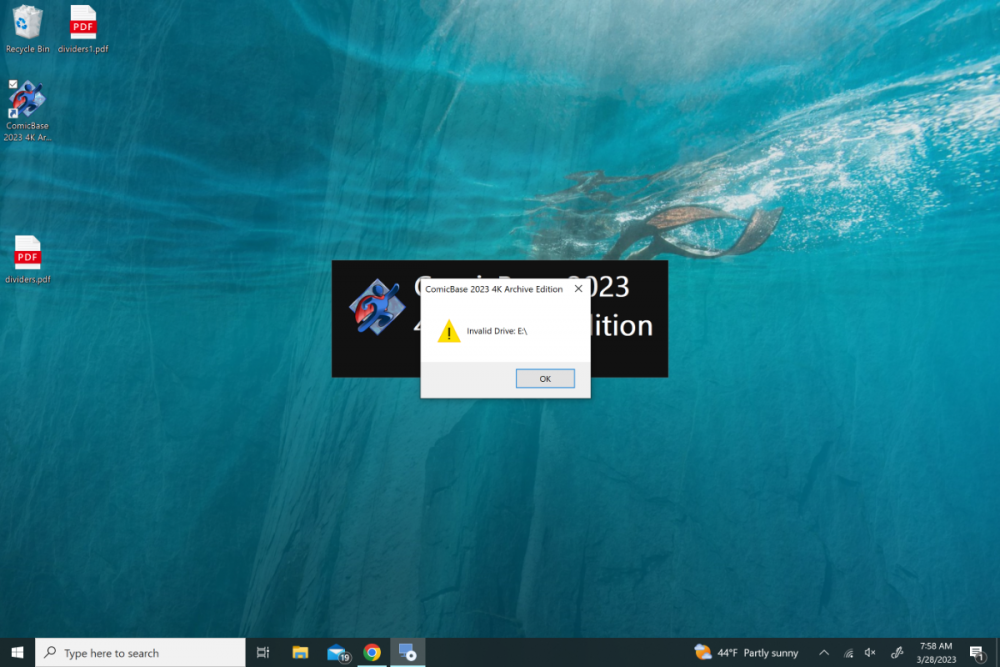Unmute sound via the volume tray icon

[870, 653]
